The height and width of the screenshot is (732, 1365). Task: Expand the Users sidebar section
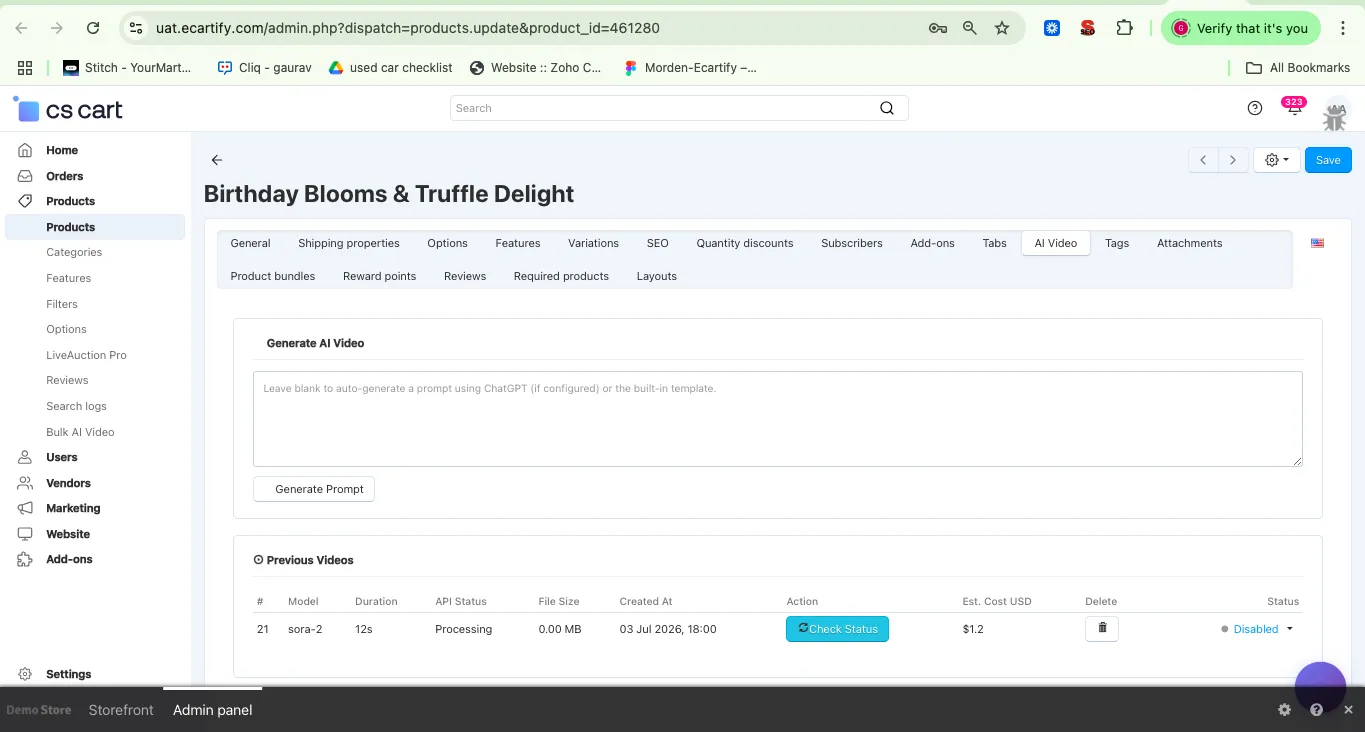(61, 457)
